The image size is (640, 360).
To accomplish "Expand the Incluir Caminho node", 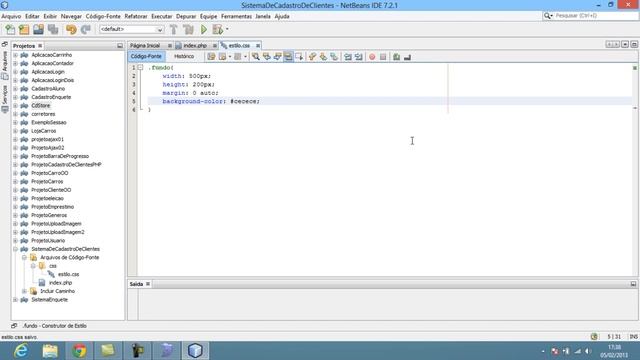I will (24, 291).
